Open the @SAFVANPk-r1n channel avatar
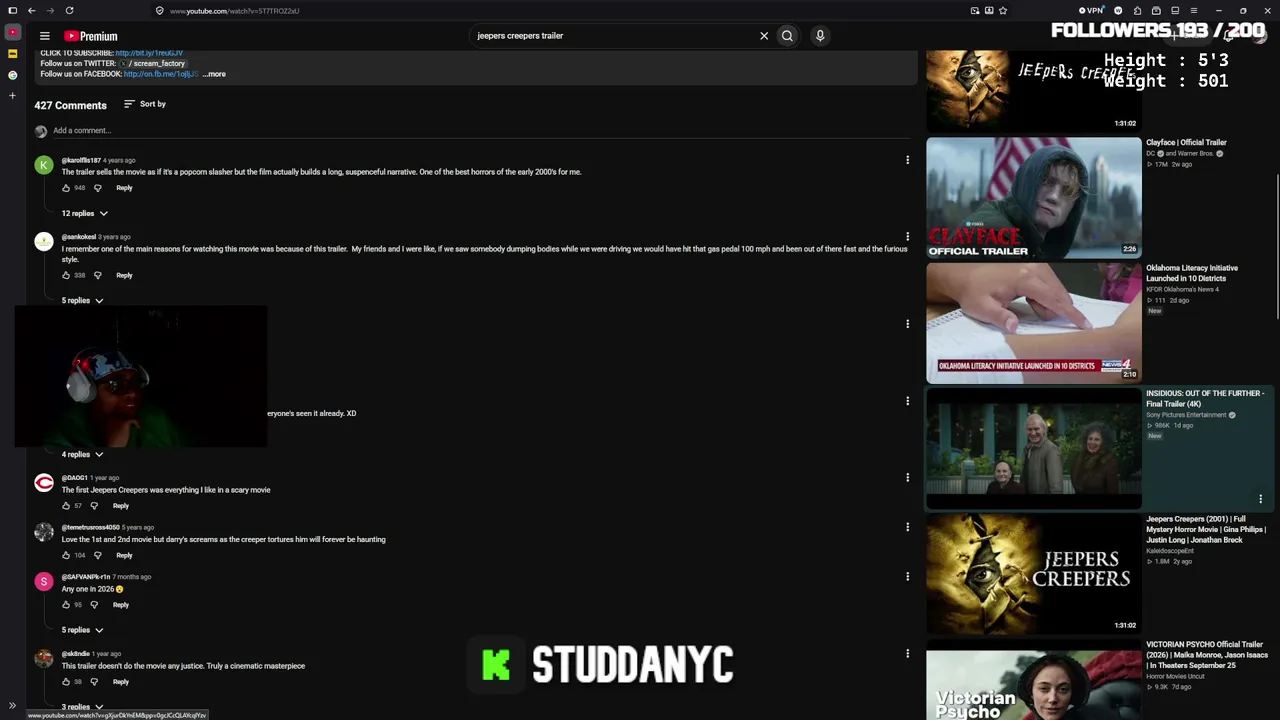Image resolution: width=1280 pixels, height=720 pixels. point(44,582)
